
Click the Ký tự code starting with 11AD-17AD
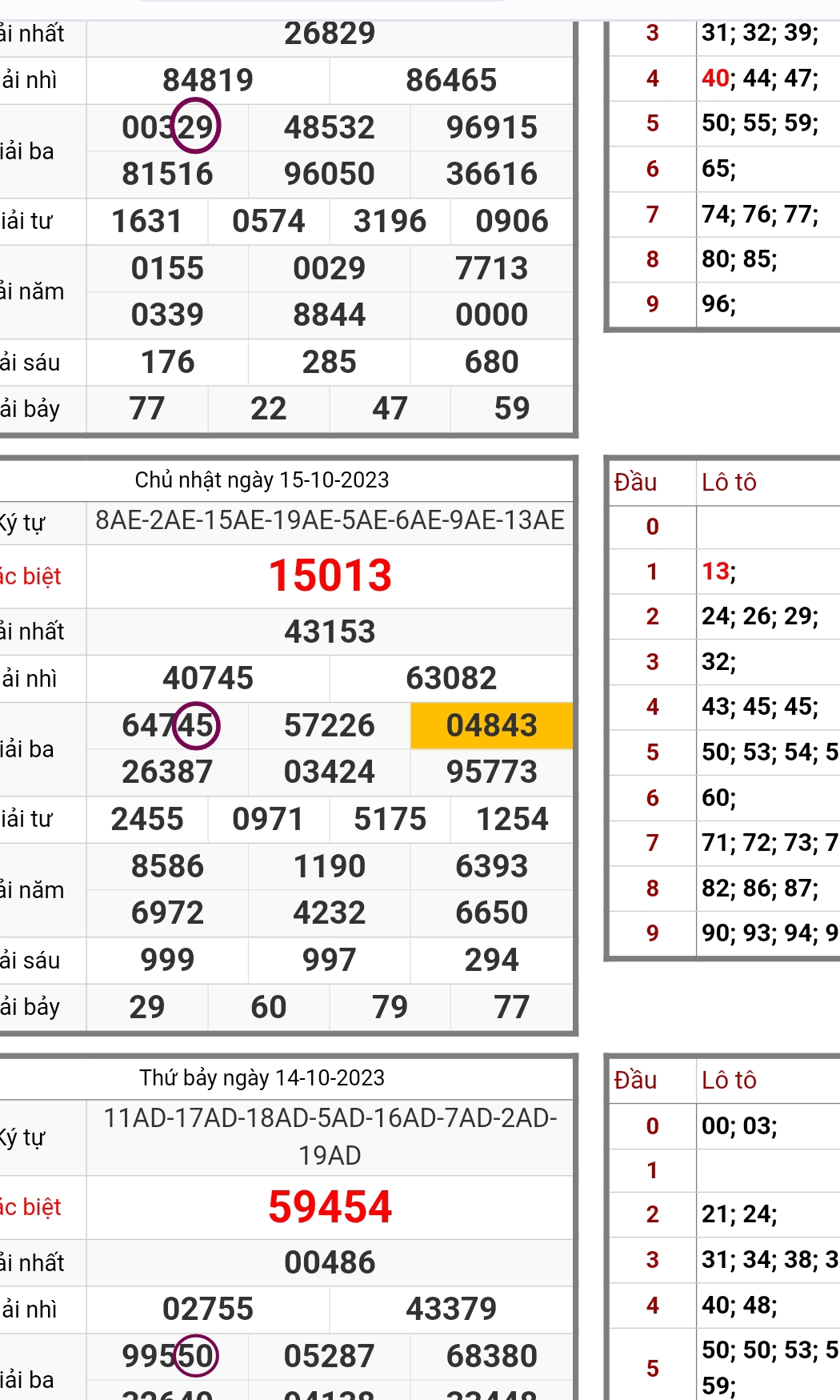pos(330,1136)
